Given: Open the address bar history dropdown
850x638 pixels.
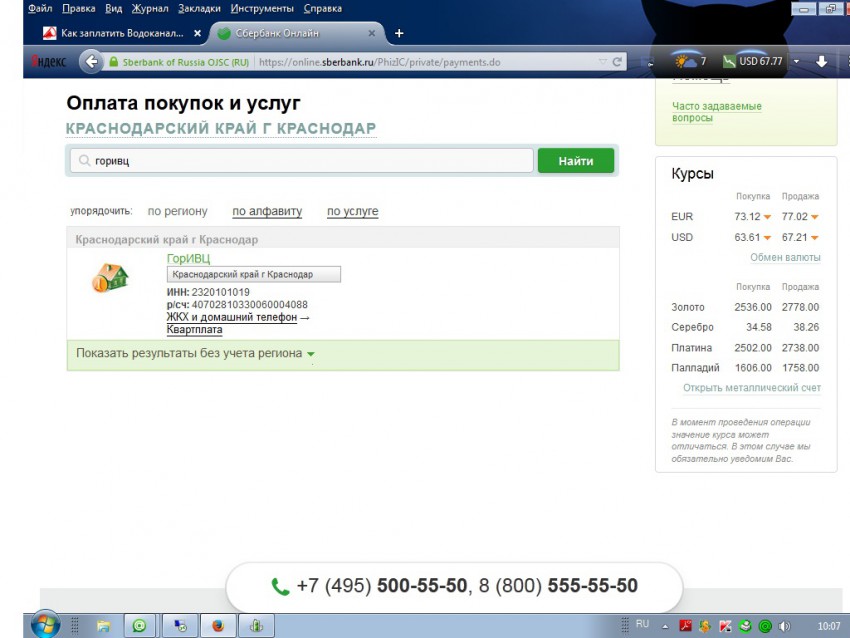Looking at the screenshot, I should click(602, 62).
